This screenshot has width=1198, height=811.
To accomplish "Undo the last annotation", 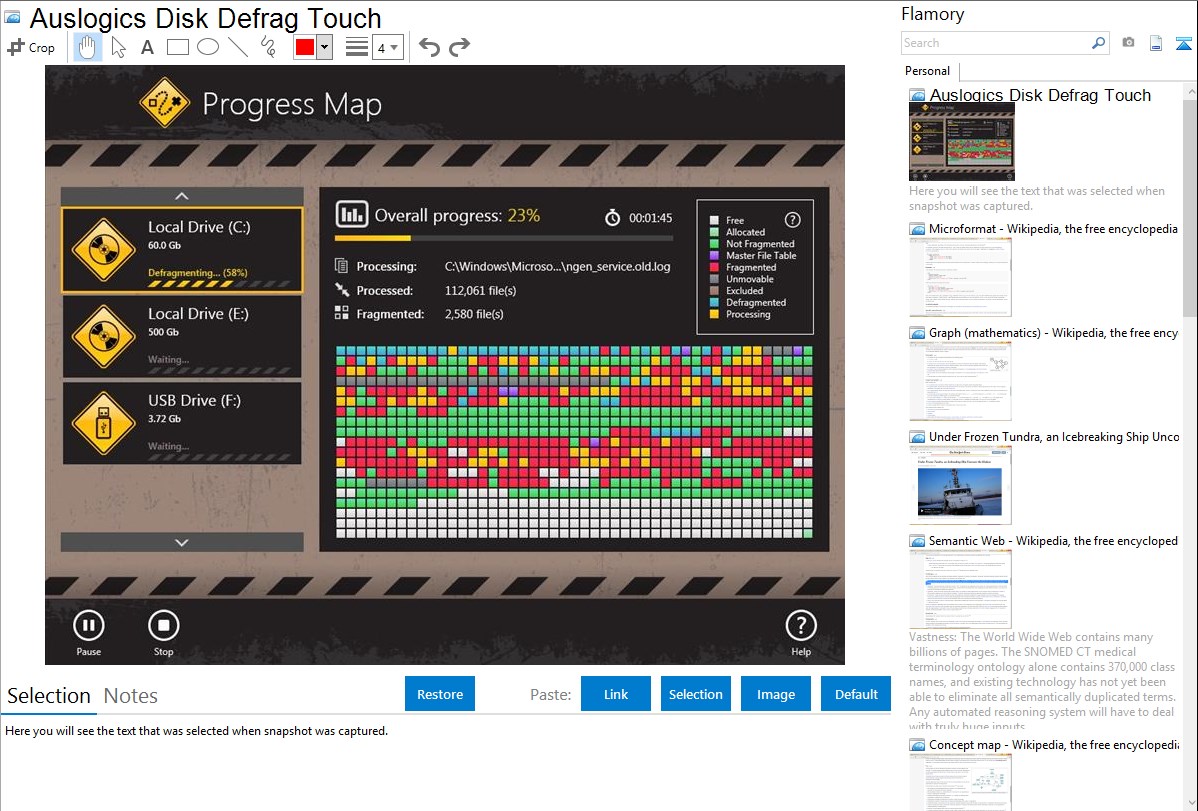I will tap(429, 47).
